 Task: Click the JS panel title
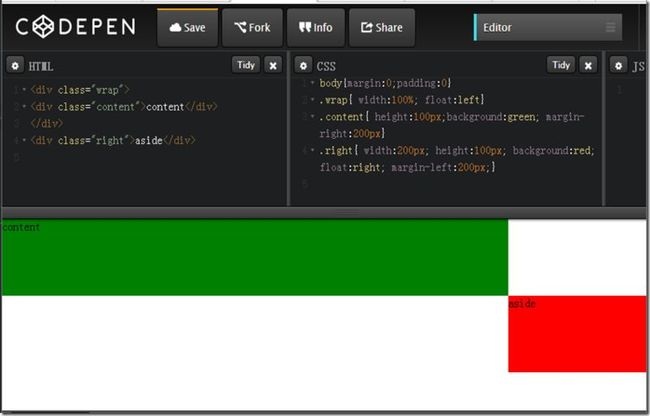pyautogui.click(x=638, y=66)
